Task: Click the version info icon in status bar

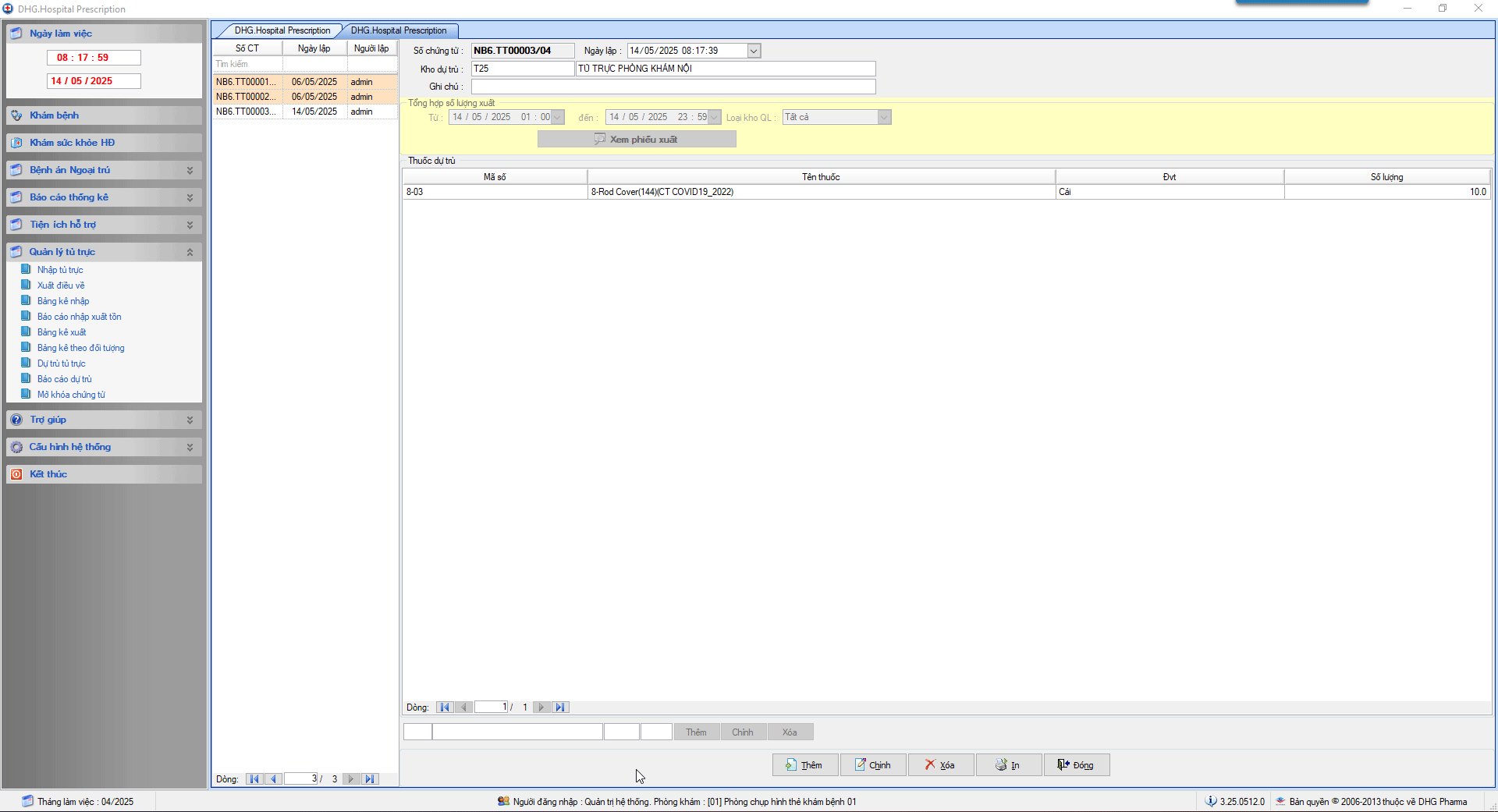Action: pyautogui.click(x=1211, y=801)
